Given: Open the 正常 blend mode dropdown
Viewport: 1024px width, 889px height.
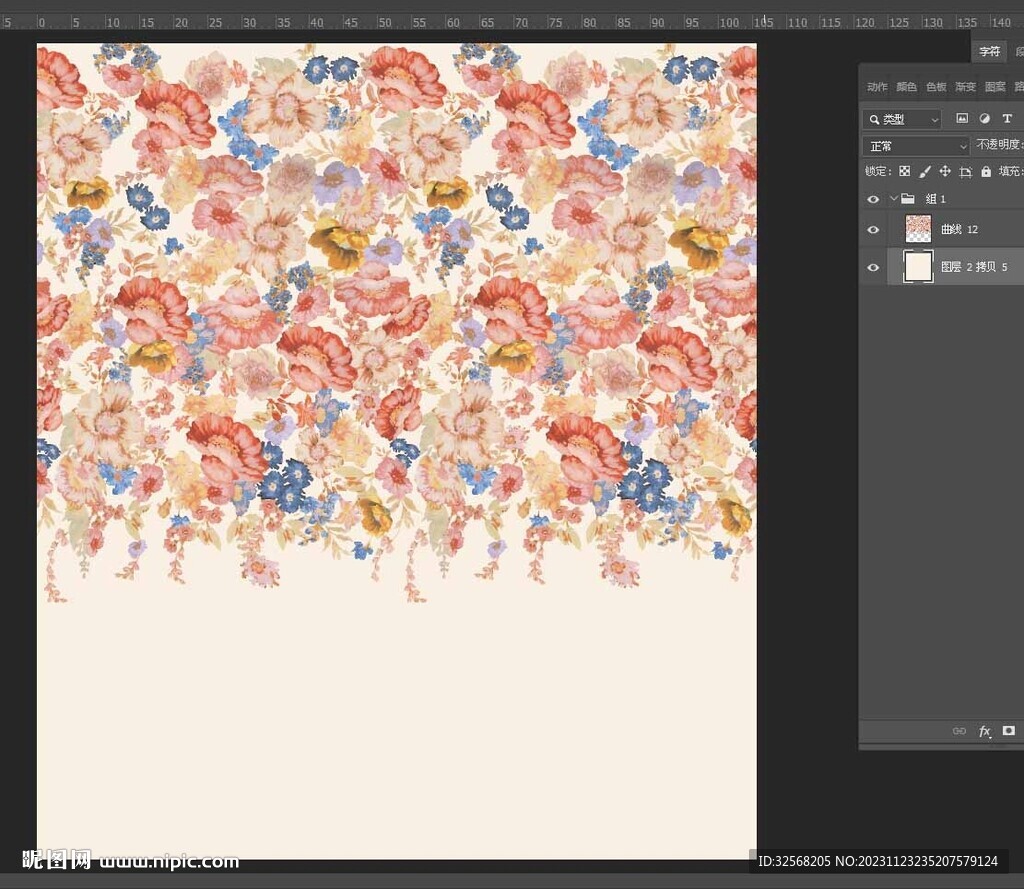Looking at the screenshot, I should tap(918, 146).
